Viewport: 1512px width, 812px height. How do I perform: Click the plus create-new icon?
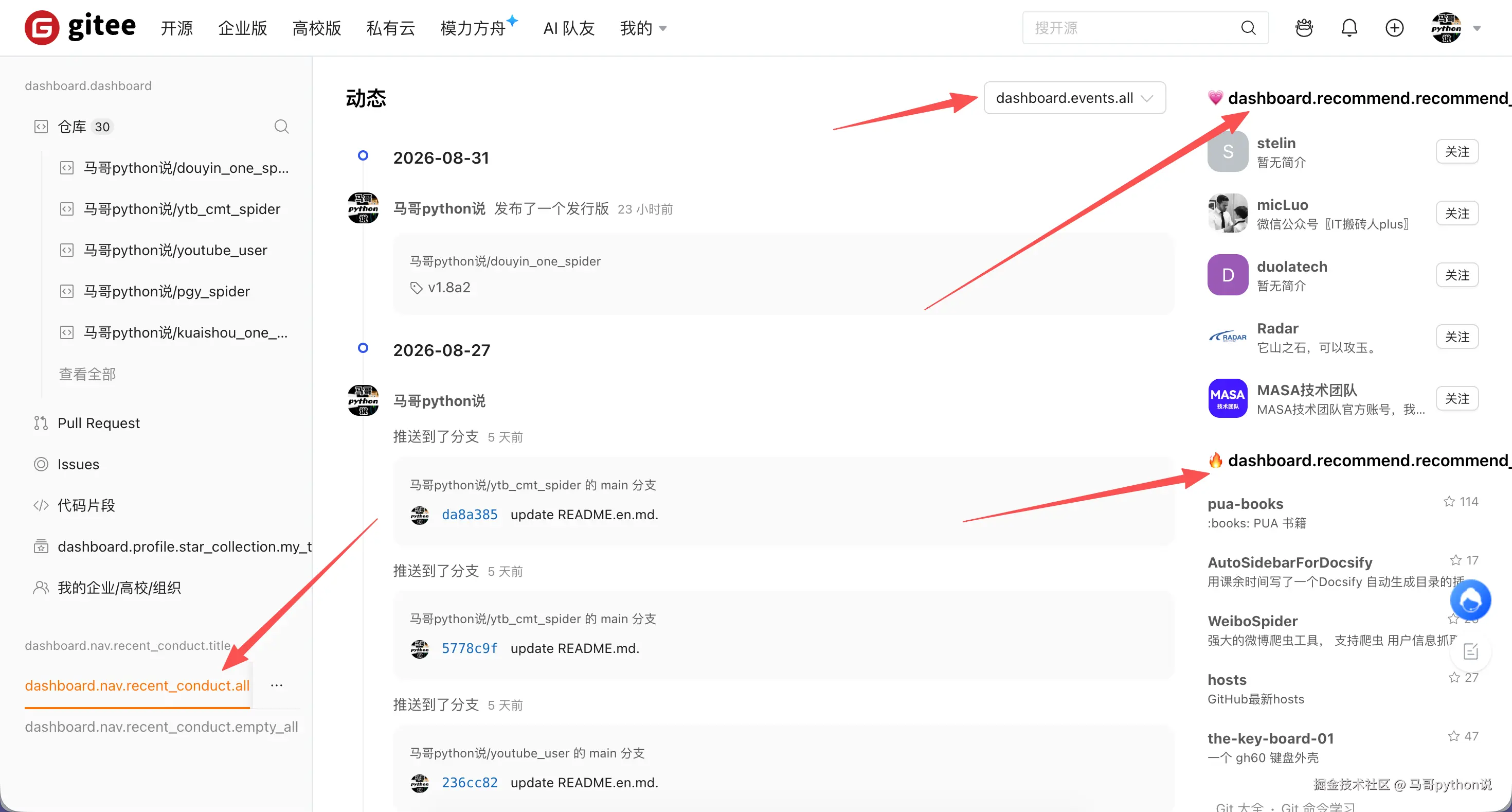click(x=1394, y=28)
